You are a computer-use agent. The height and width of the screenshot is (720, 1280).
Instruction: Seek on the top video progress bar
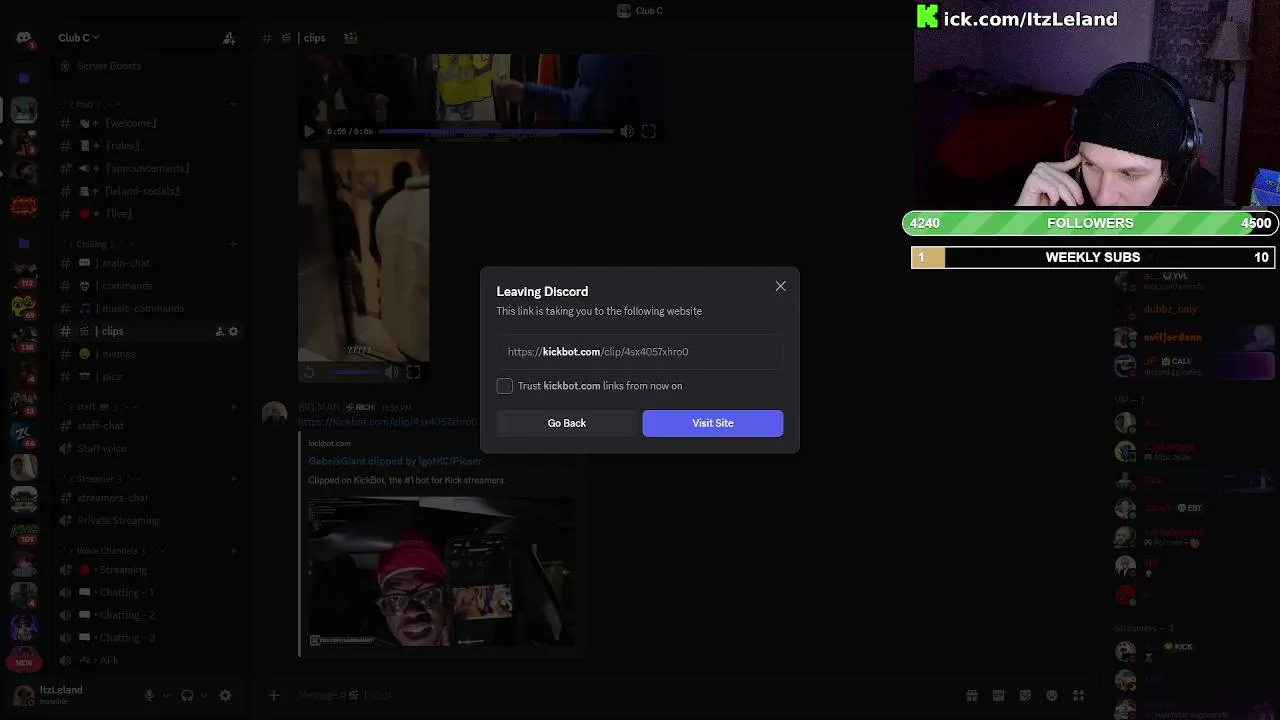tap(496, 131)
